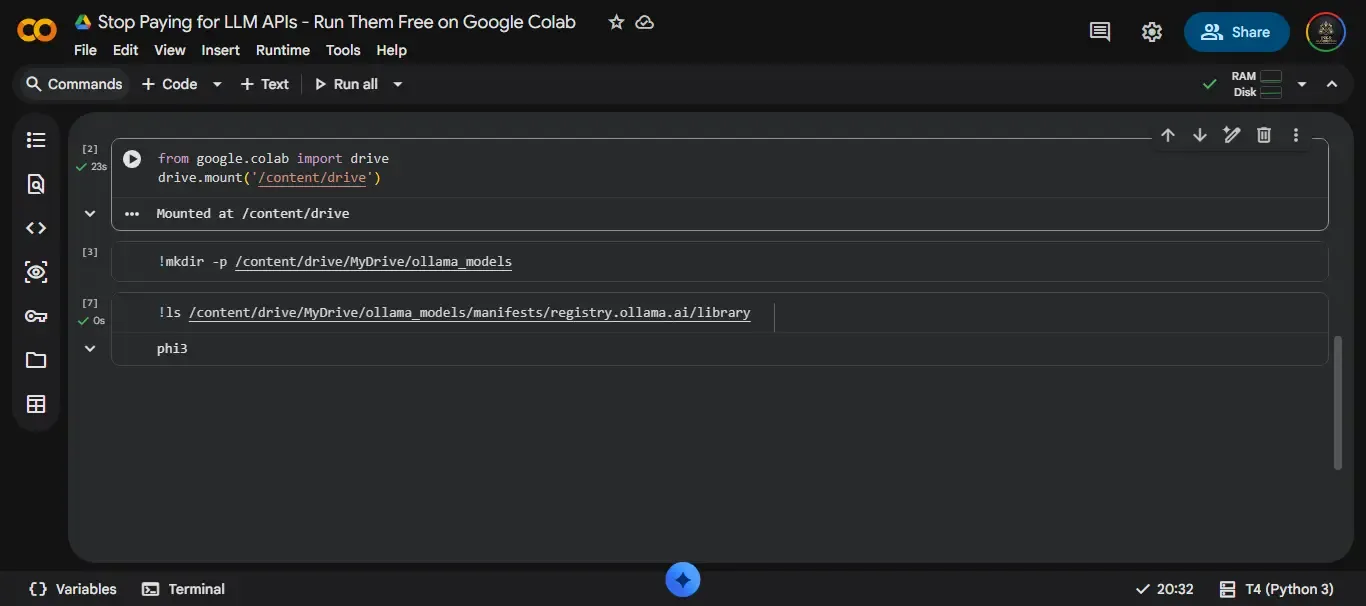Open the Tools menu
The width and height of the screenshot is (1366, 606).
coord(343,50)
